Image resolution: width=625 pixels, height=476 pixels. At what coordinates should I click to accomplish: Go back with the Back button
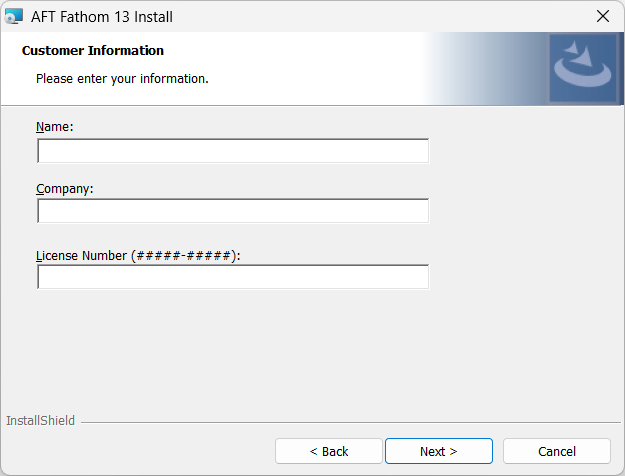(x=329, y=451)
